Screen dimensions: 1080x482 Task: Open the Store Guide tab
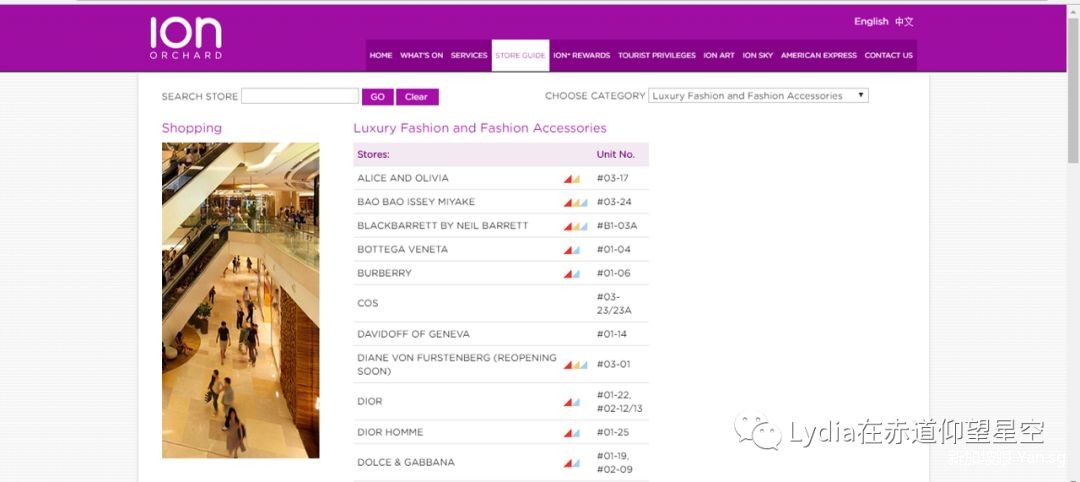pos(520,56)
